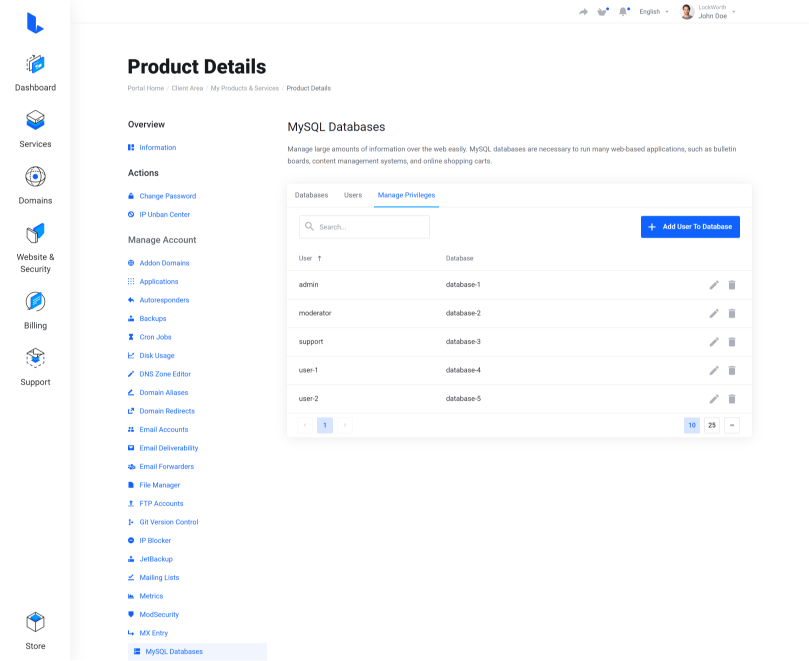Select the Manage Privileges tab
The width and height of the screenshot is (809, 661).
406,195
